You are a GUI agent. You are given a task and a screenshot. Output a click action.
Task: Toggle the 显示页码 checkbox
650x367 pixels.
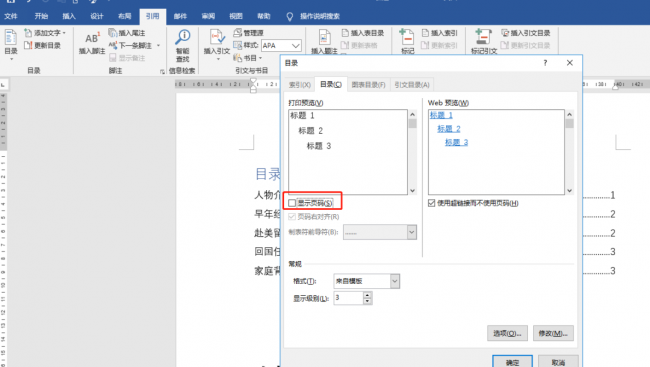point(292,203)
